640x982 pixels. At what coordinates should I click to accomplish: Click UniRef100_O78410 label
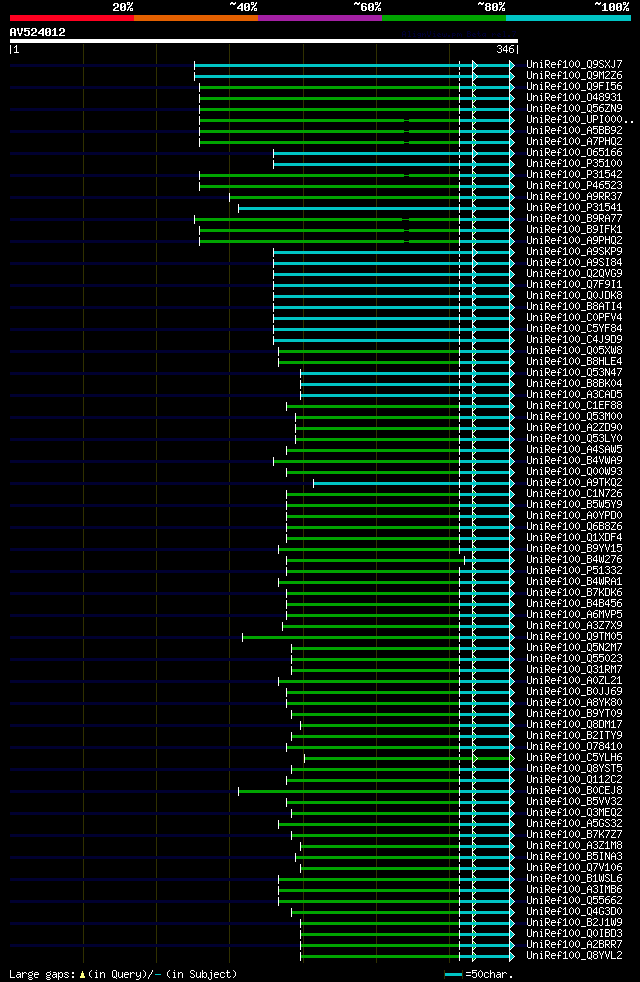click(x=574, y=747)
